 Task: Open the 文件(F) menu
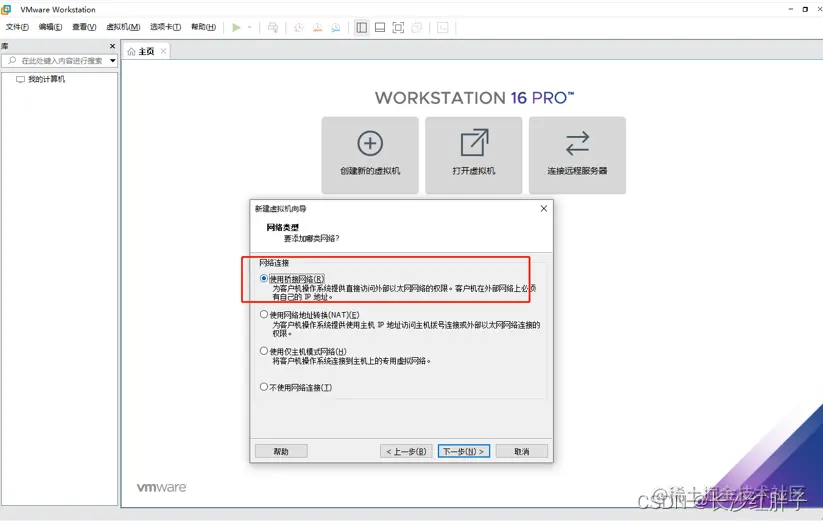(x=17, y=27)
